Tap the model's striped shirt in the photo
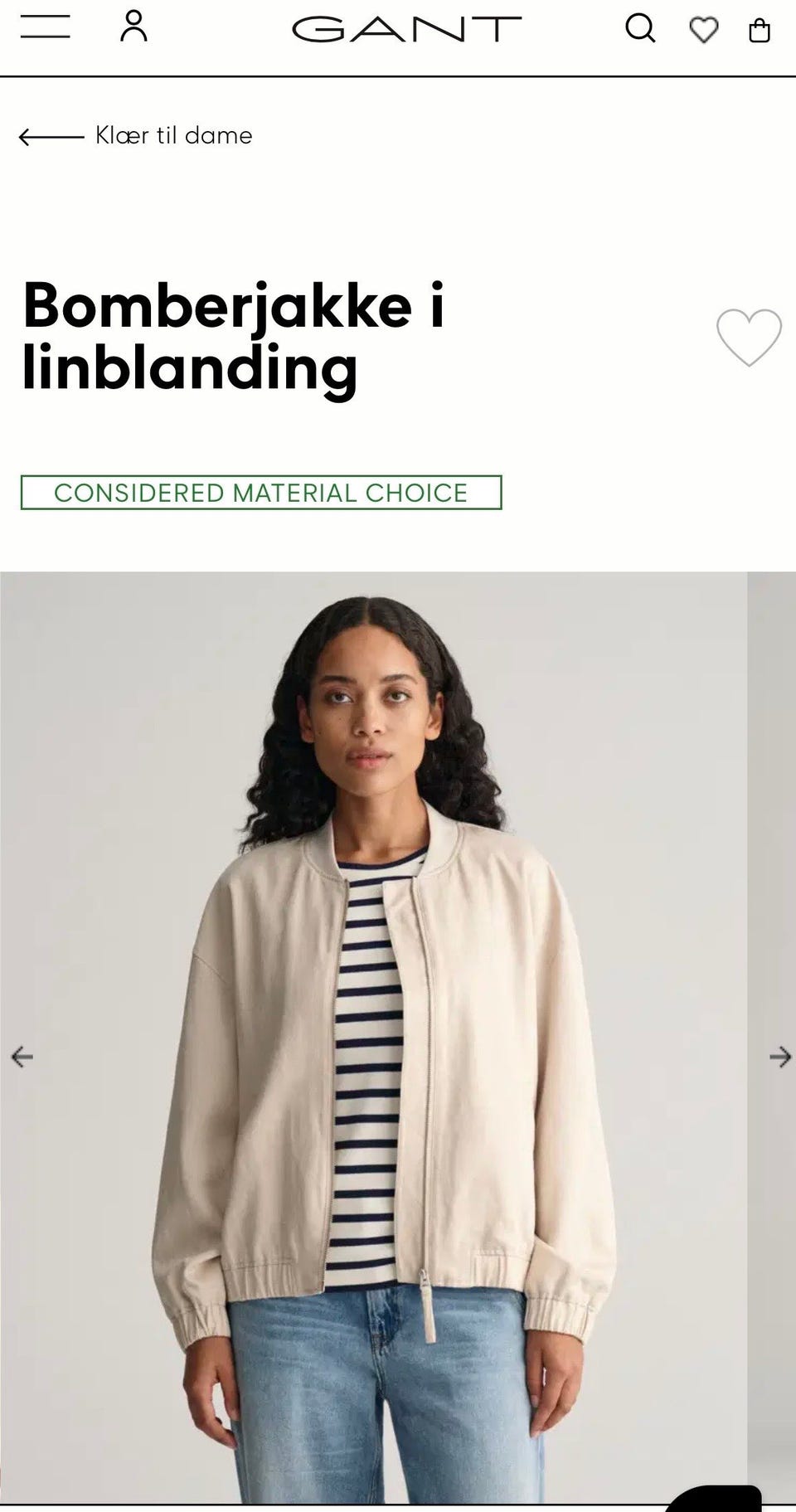796x1512 pixels. coord(370,1070)
